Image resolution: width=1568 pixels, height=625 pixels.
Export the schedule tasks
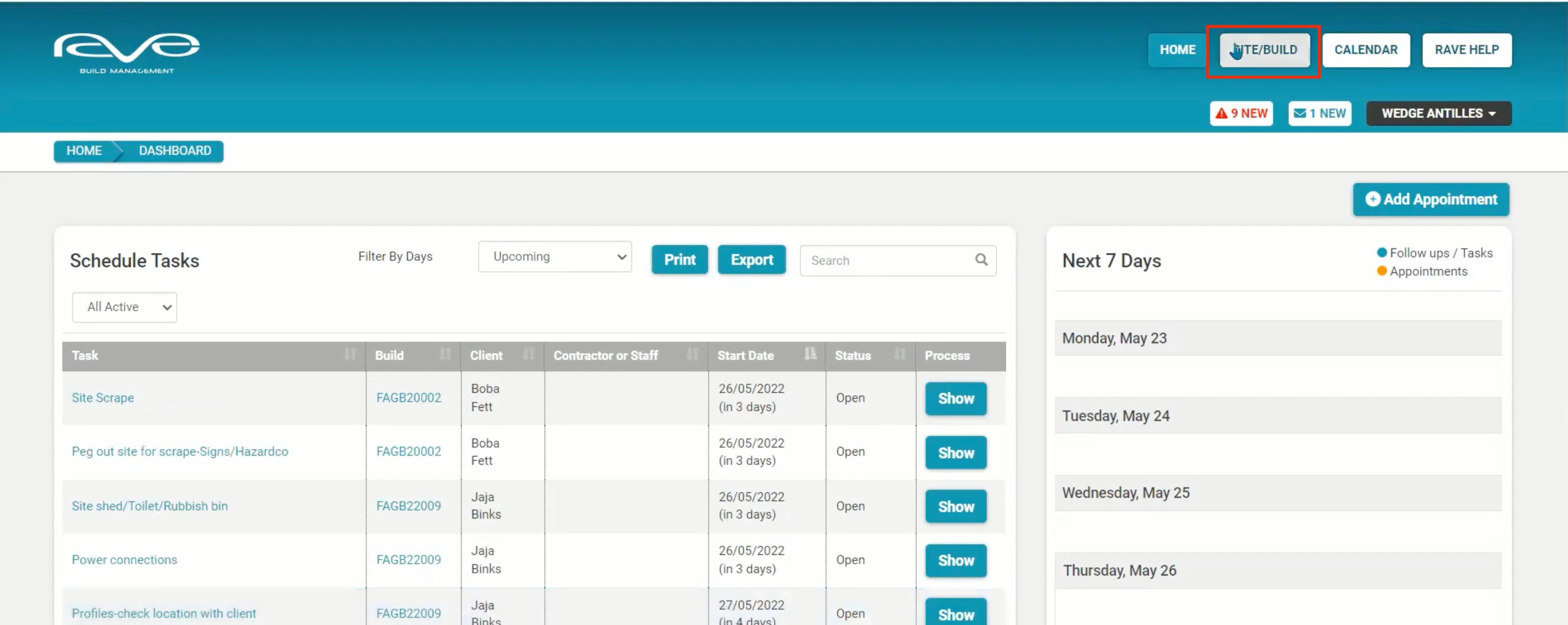point(751,260)
